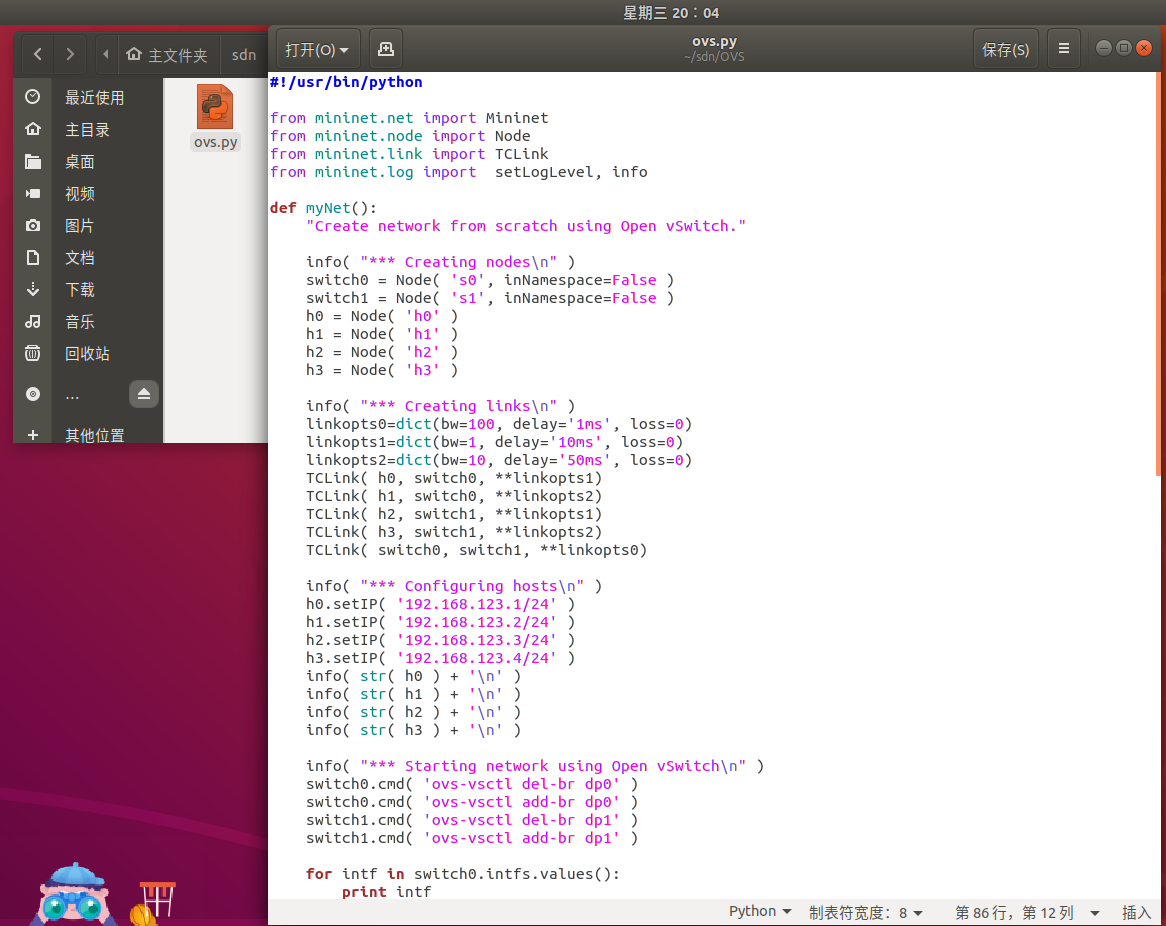Open 文档 folder in sidebar

(x=80, y=257)
